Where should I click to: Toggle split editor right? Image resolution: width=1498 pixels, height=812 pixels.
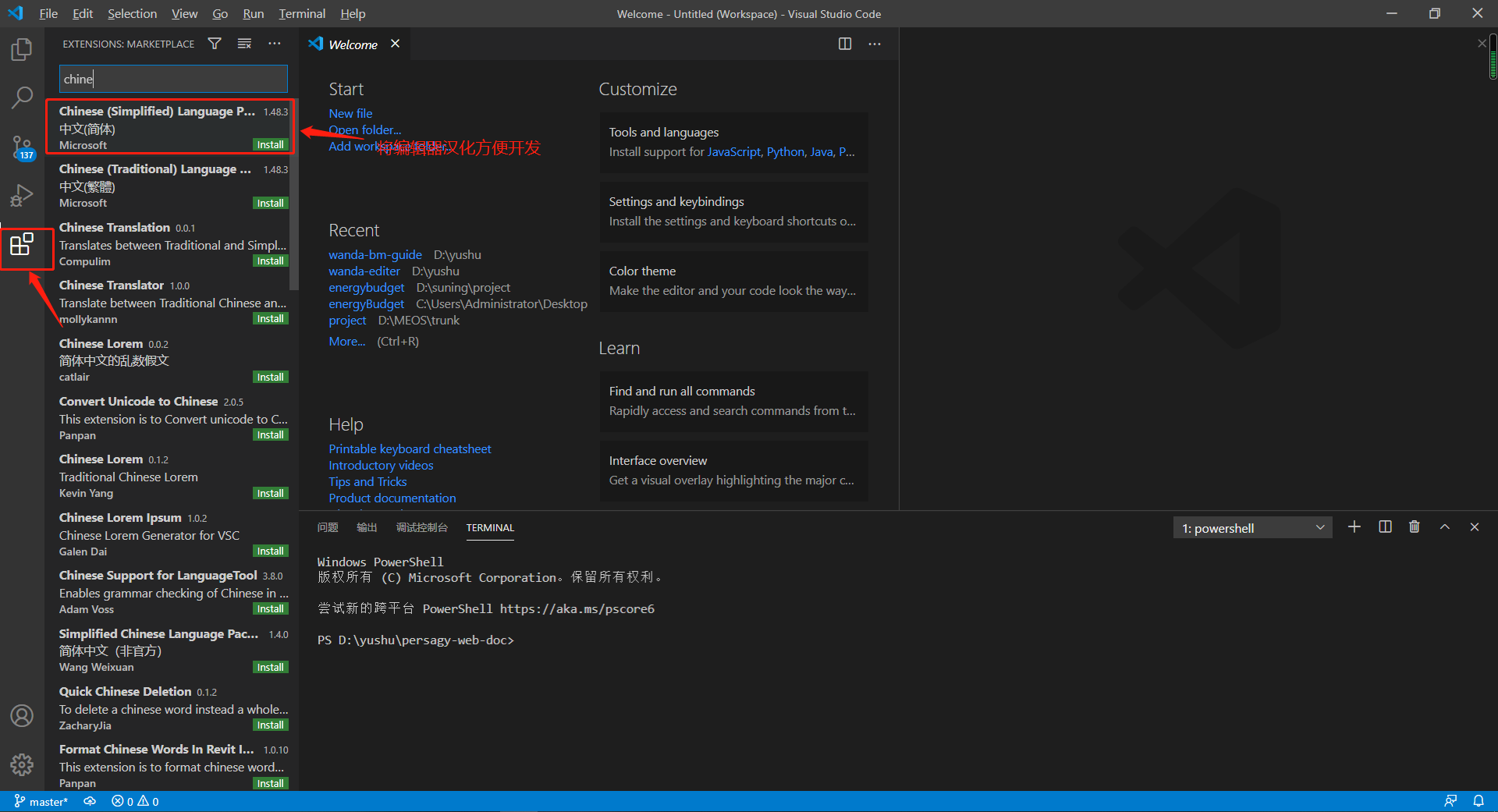click(x=844, y=44)
